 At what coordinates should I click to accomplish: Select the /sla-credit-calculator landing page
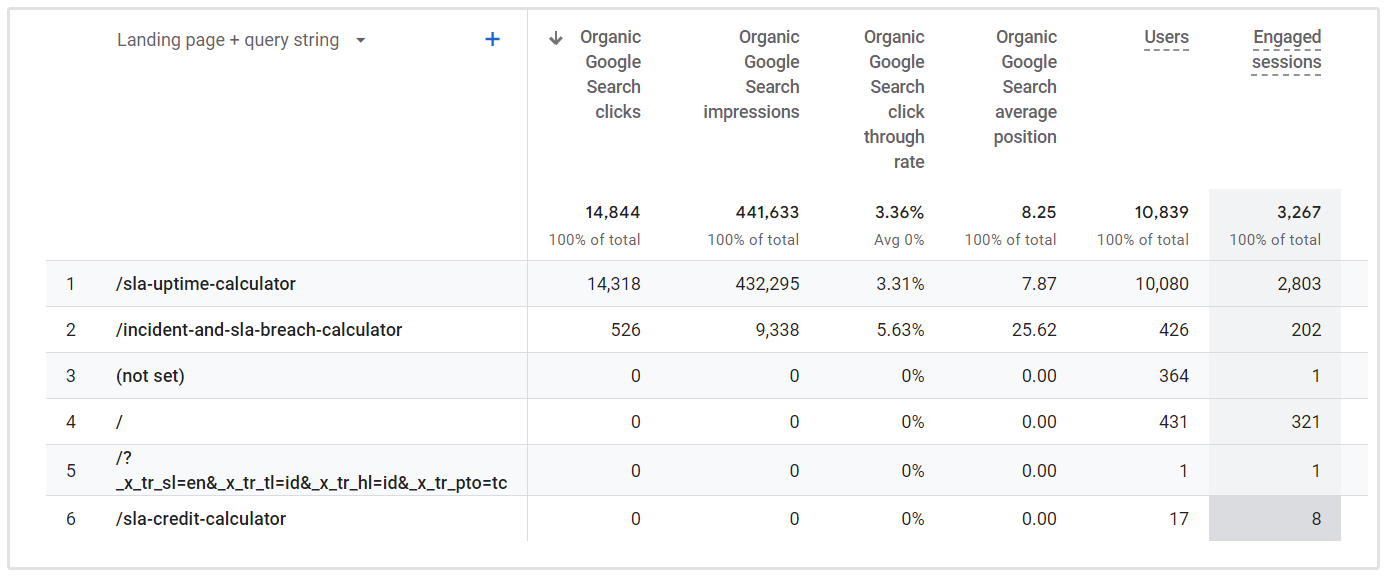201,519
